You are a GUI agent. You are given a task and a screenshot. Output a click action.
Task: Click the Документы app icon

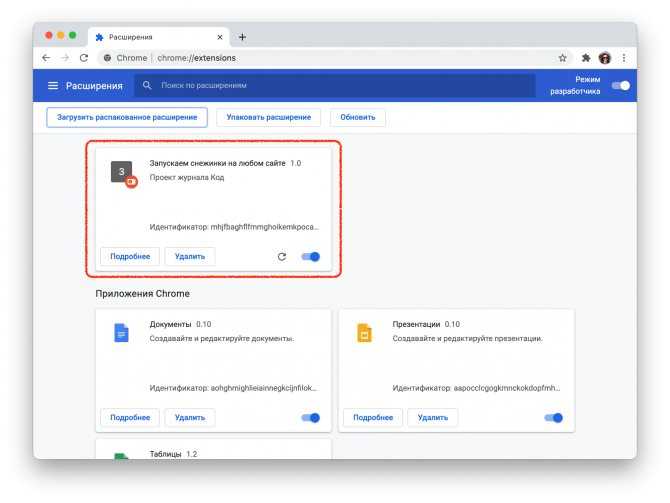121,333
